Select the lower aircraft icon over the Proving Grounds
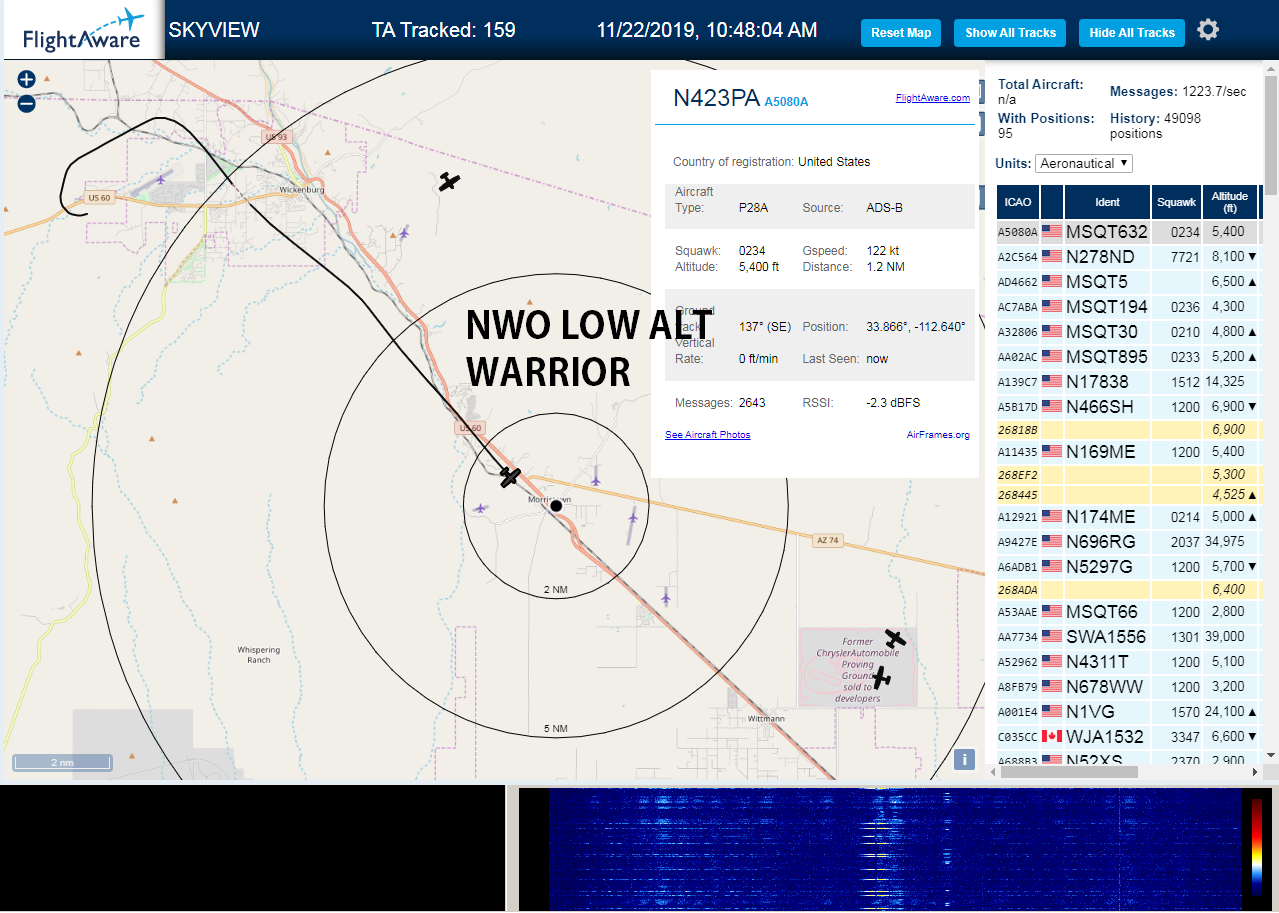The image size is (1279, 913). [x=881, y=678]
